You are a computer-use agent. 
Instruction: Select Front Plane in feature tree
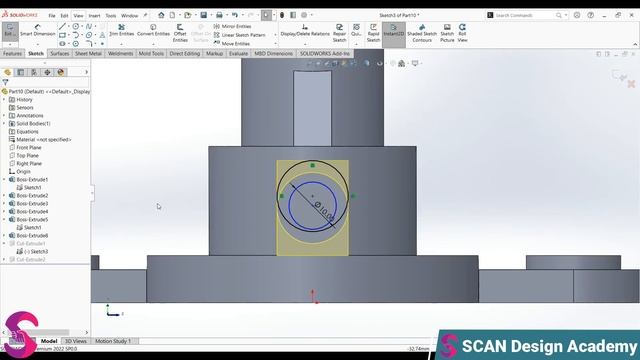click(29, 148)
